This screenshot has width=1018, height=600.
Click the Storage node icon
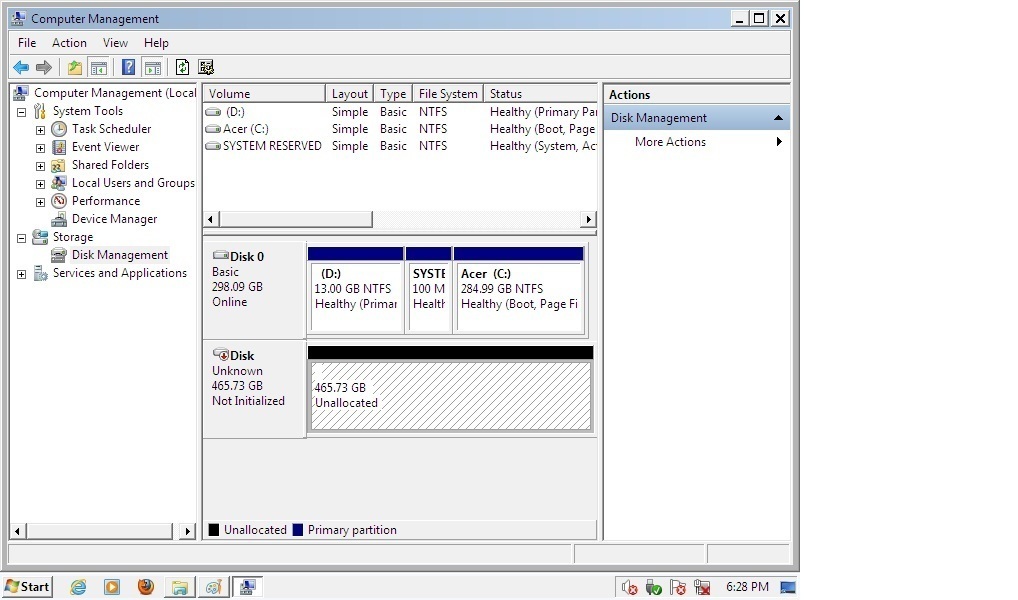pos(40,237)
